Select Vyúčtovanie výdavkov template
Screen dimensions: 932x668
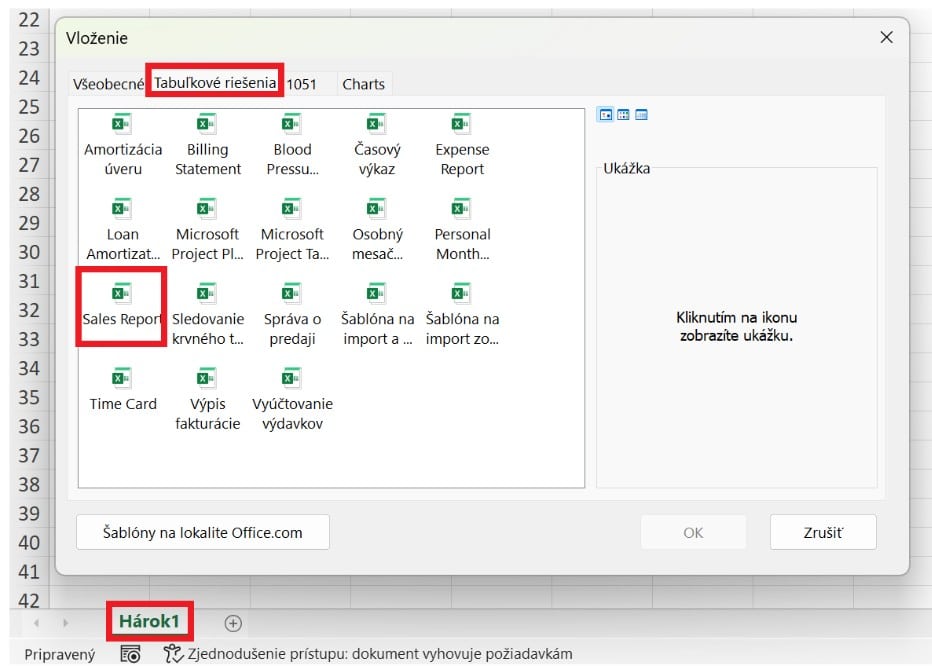tap(292, 400)
